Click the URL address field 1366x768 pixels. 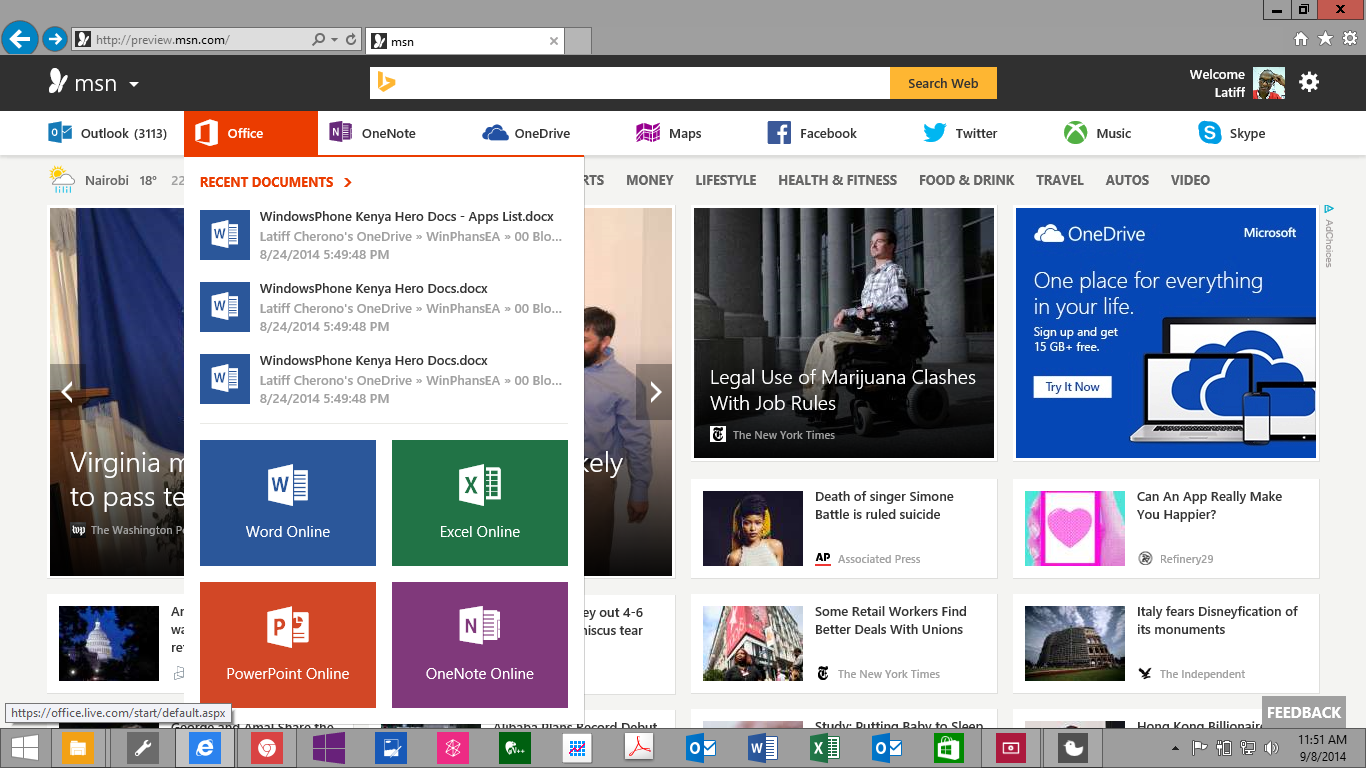(x=200, y=40)
